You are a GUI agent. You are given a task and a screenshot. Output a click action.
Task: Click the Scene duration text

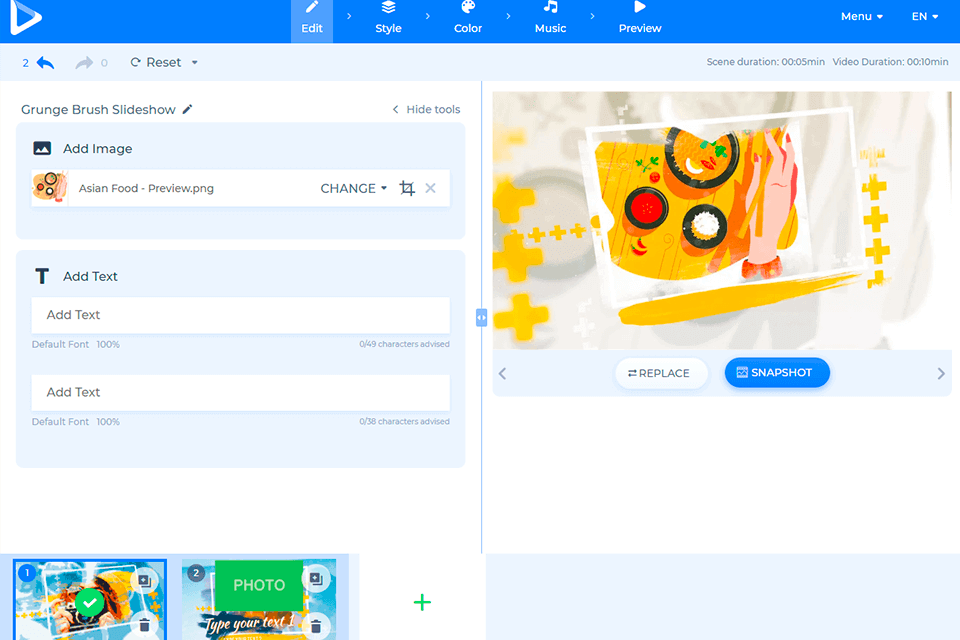pyautogui.click(x=765, y=62)
